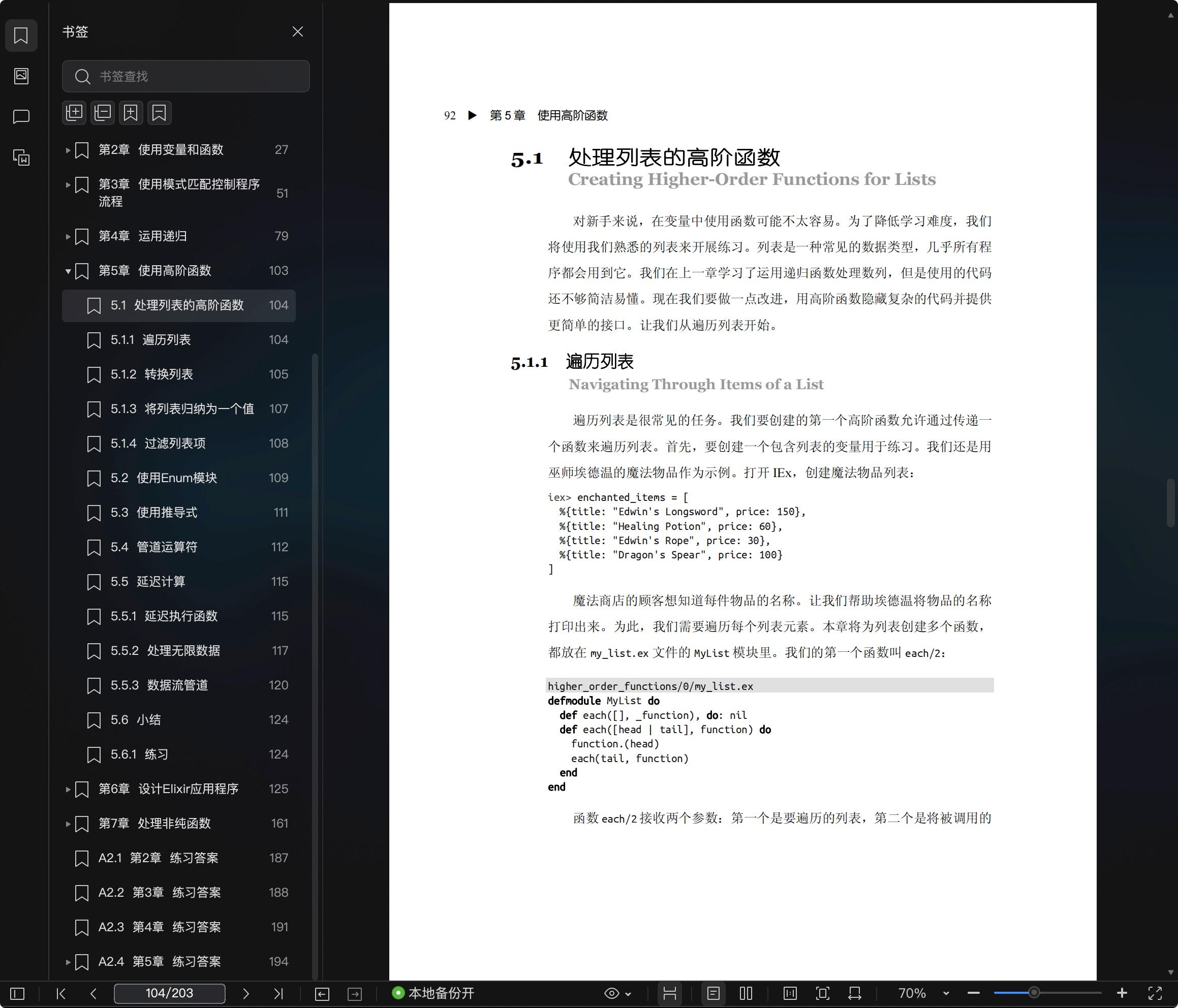
Task: Click the zoom slider handle
Action: 1034,993
